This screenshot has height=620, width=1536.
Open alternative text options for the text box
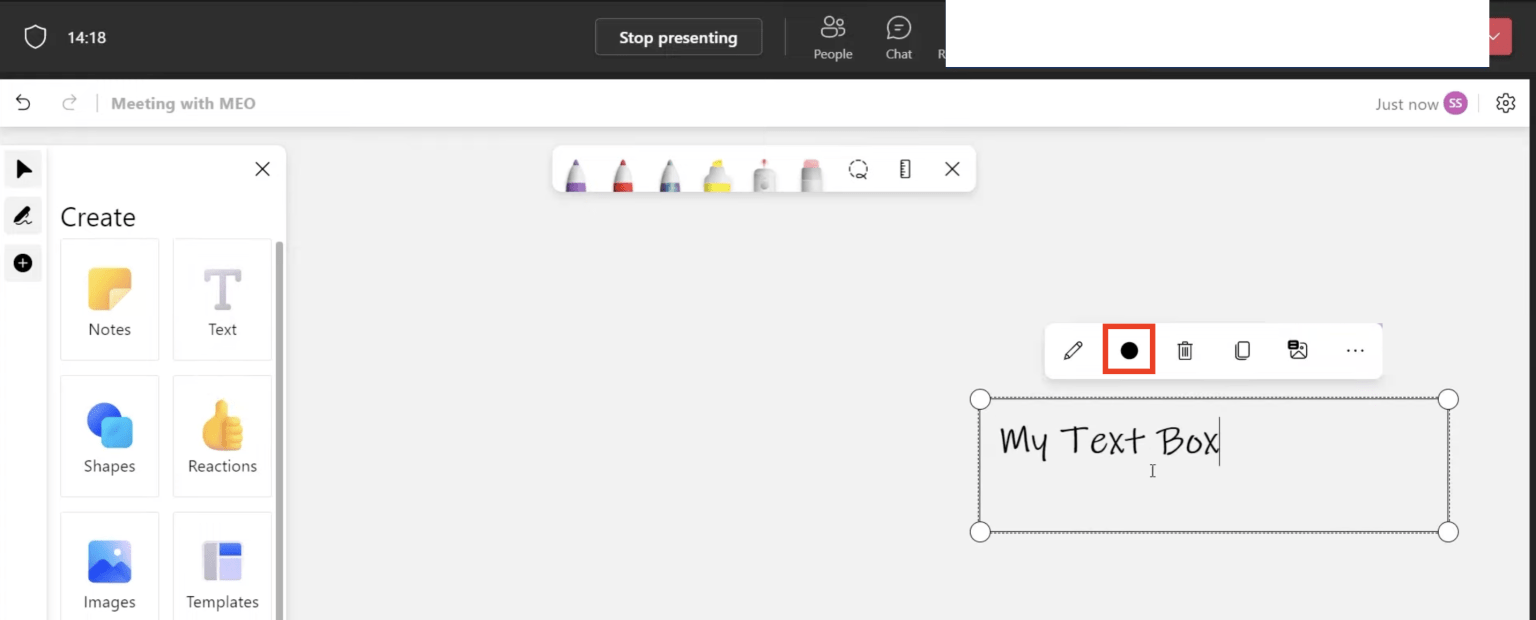coord(1298,350)
